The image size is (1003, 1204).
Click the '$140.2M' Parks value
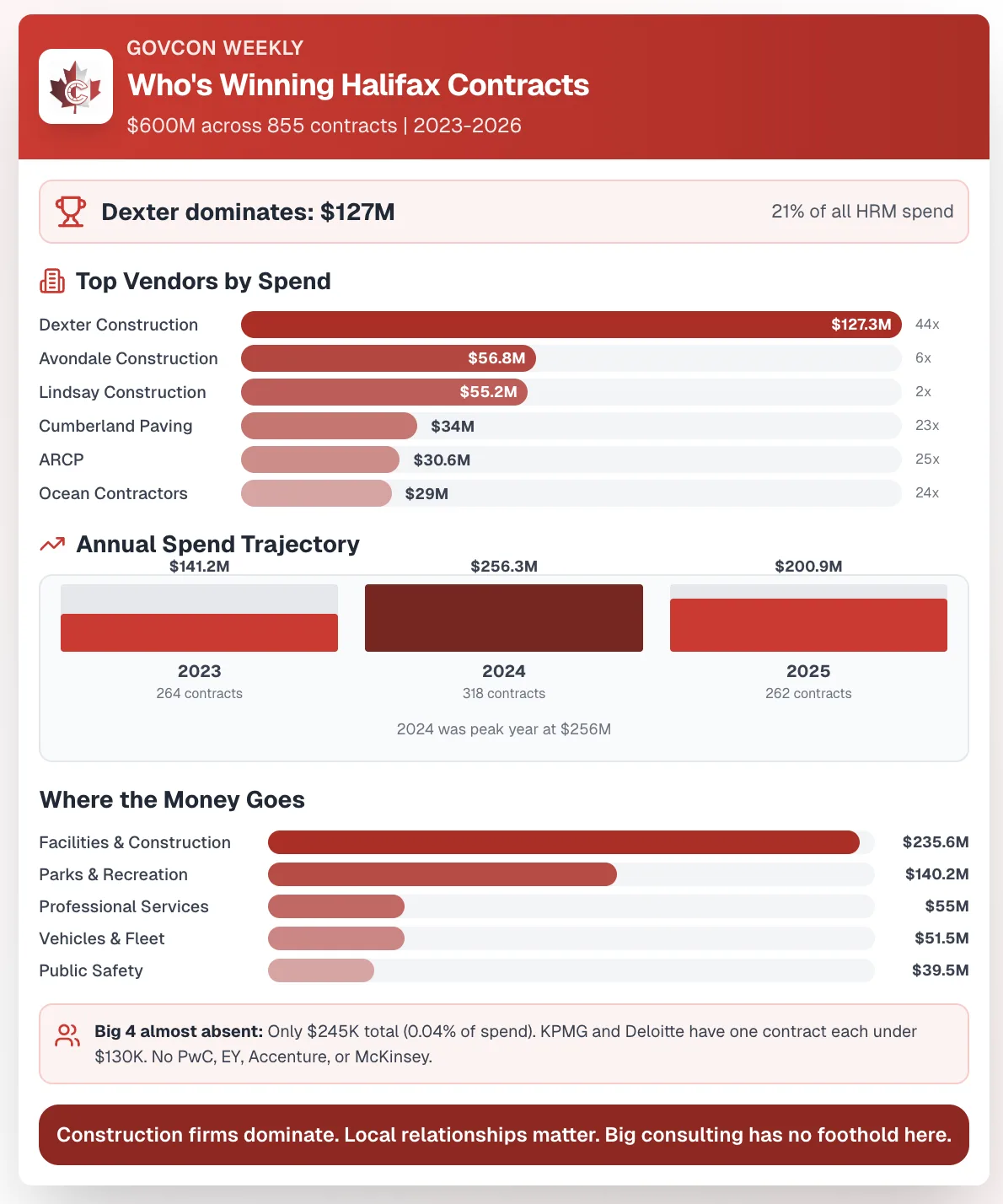coord(937,874)
